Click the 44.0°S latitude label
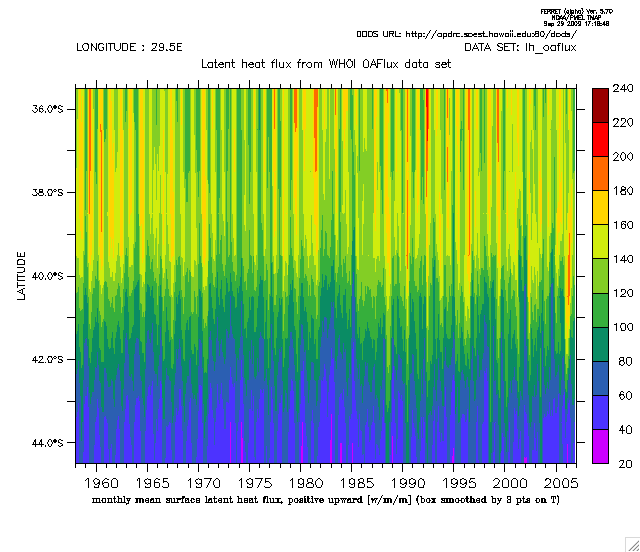The image size is (640, 552). pos(48,443)
